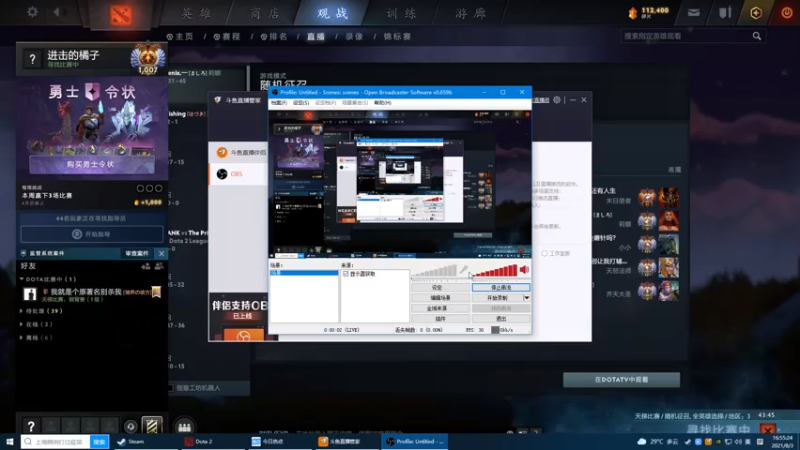Image resolution: width=800 pixels, height=450 pixels.
Task: Open the 开始录制 dropdown arrow in OBS
Action: coord(527,298)
